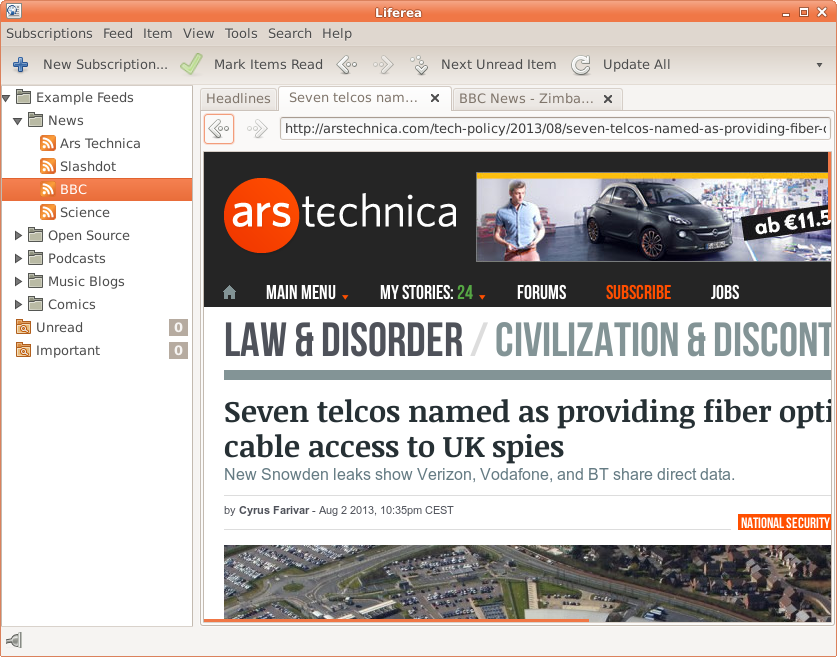This screenshot has height=657, width=837.
Task: Open the Subscriptions menu
Action: click(x=49, y=33)
